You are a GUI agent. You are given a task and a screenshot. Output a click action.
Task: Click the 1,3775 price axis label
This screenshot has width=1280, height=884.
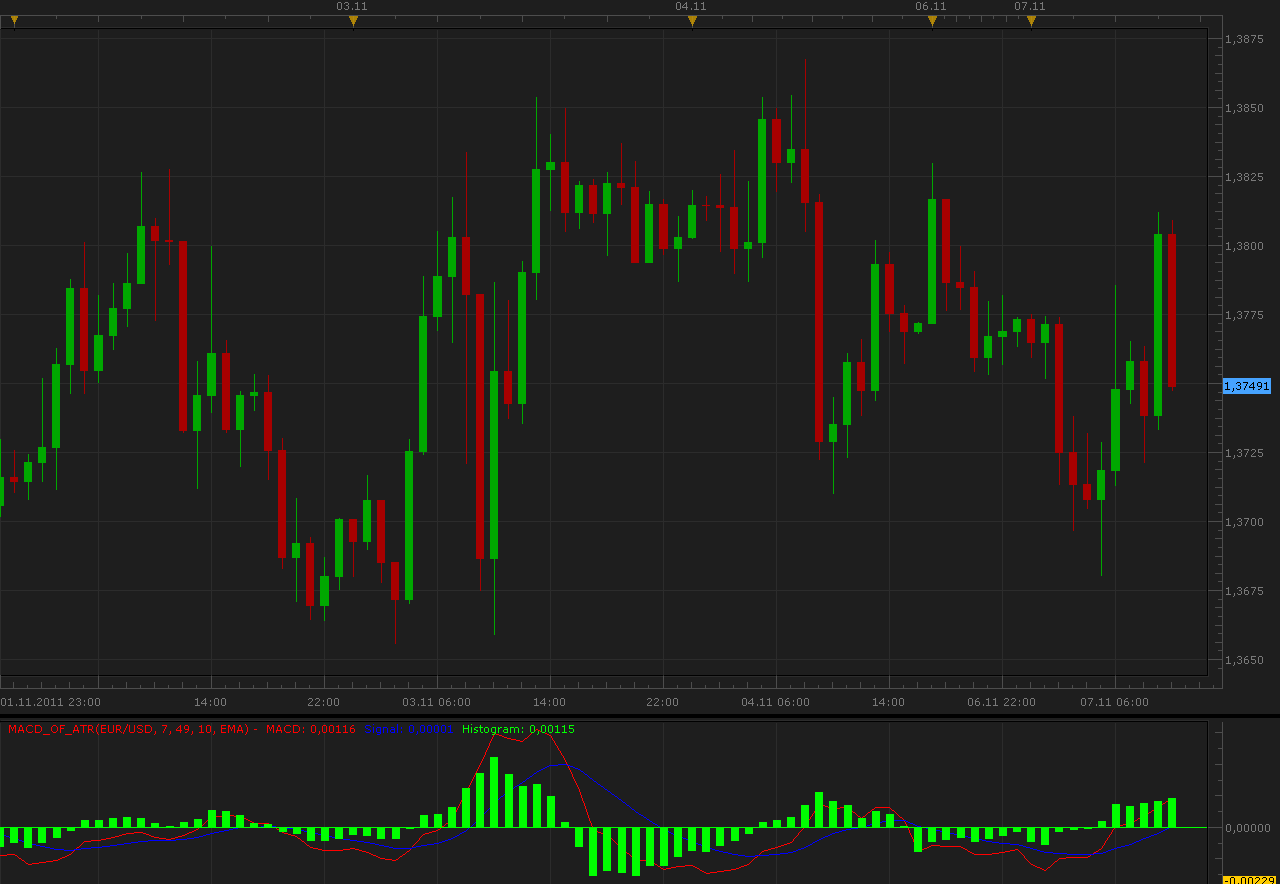[x=1244, y=315]
